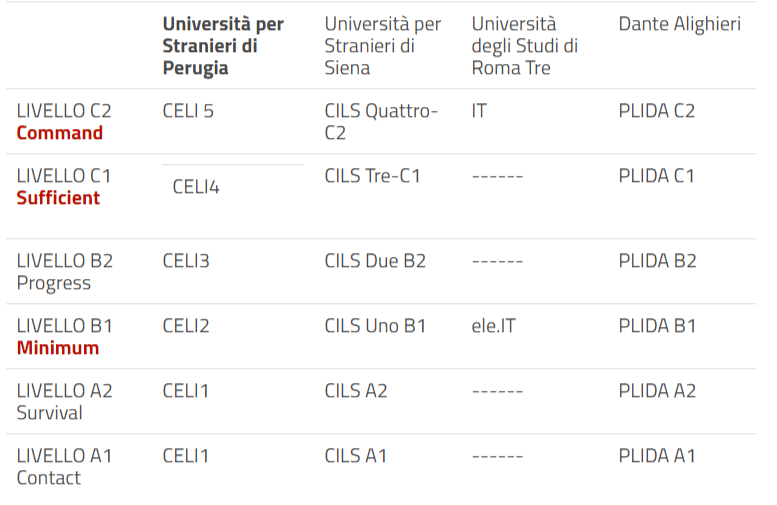Click the Dante Alighieri column header
The height and width of the screenshot is (505, 777).
679,24
